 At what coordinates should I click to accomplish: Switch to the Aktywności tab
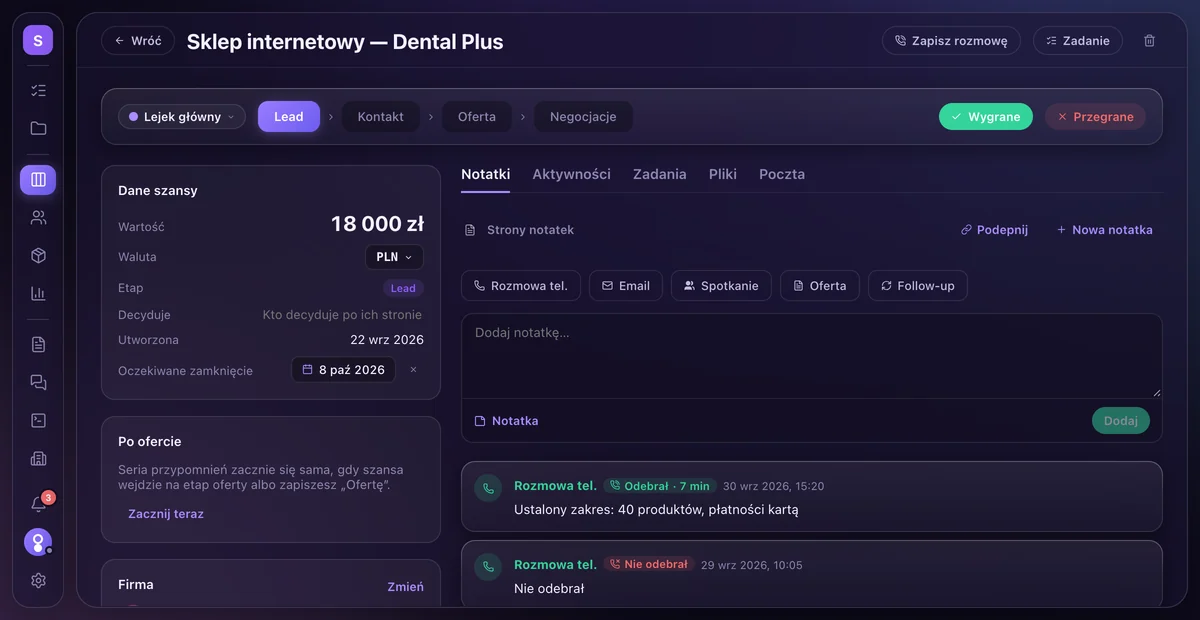(x=571, y=174)
